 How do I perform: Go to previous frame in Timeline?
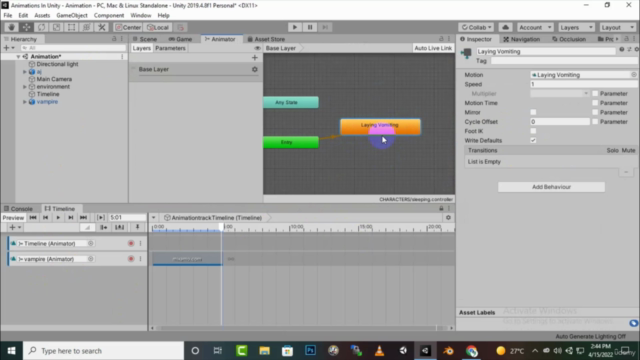(x=45, y=218)
